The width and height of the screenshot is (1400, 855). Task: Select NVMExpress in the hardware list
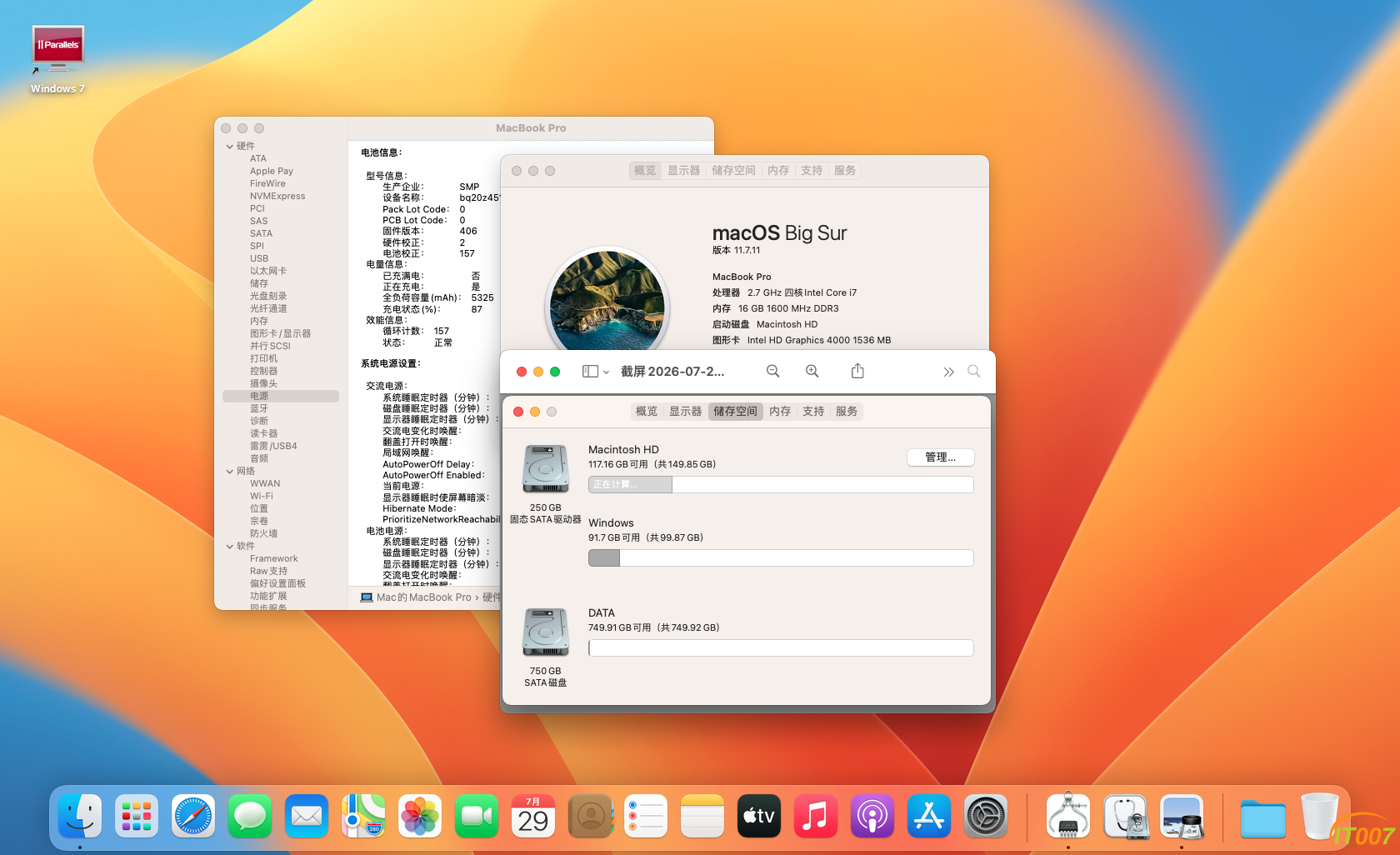pos(277,197)
